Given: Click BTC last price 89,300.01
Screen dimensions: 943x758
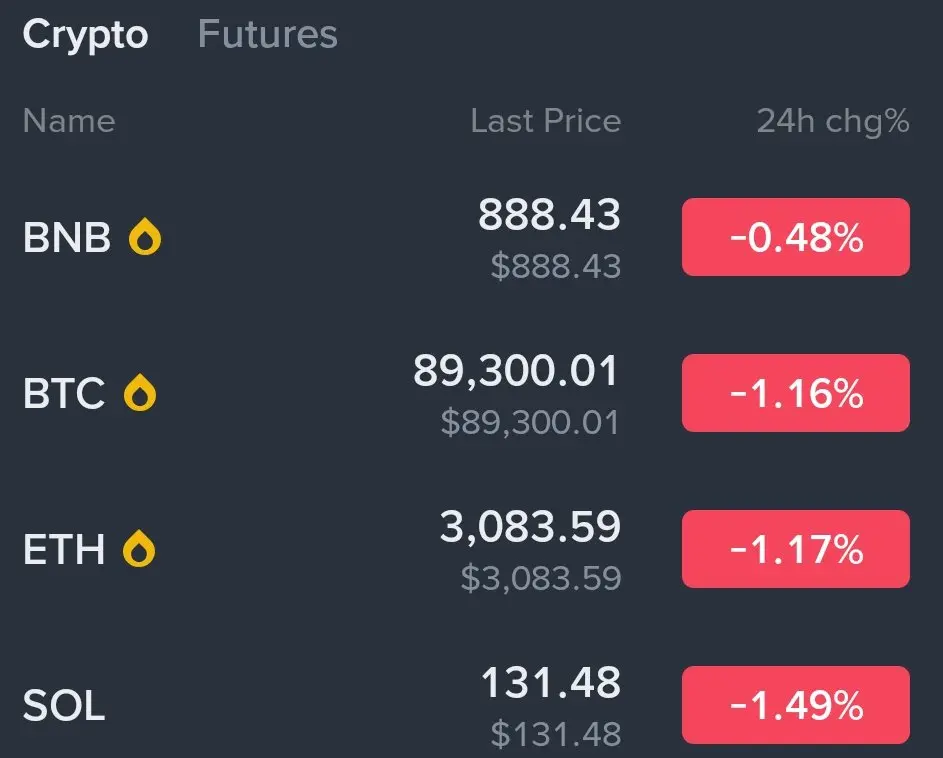Looking at the screenshot, I should [x=516, y=371].
